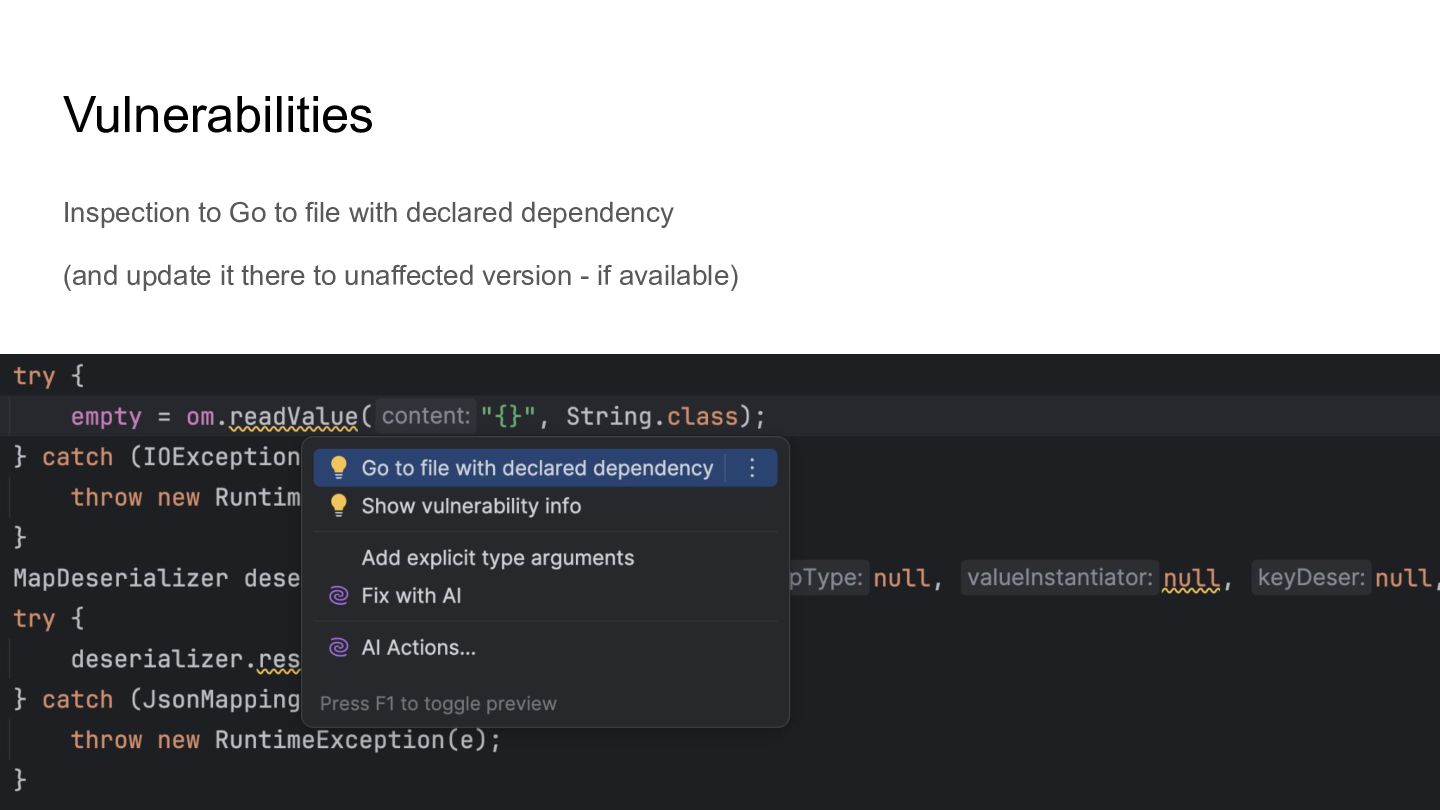This screenshot has width=1440, height=810.
Task: Open the three-dot more options icon
Action: point(753,468)
